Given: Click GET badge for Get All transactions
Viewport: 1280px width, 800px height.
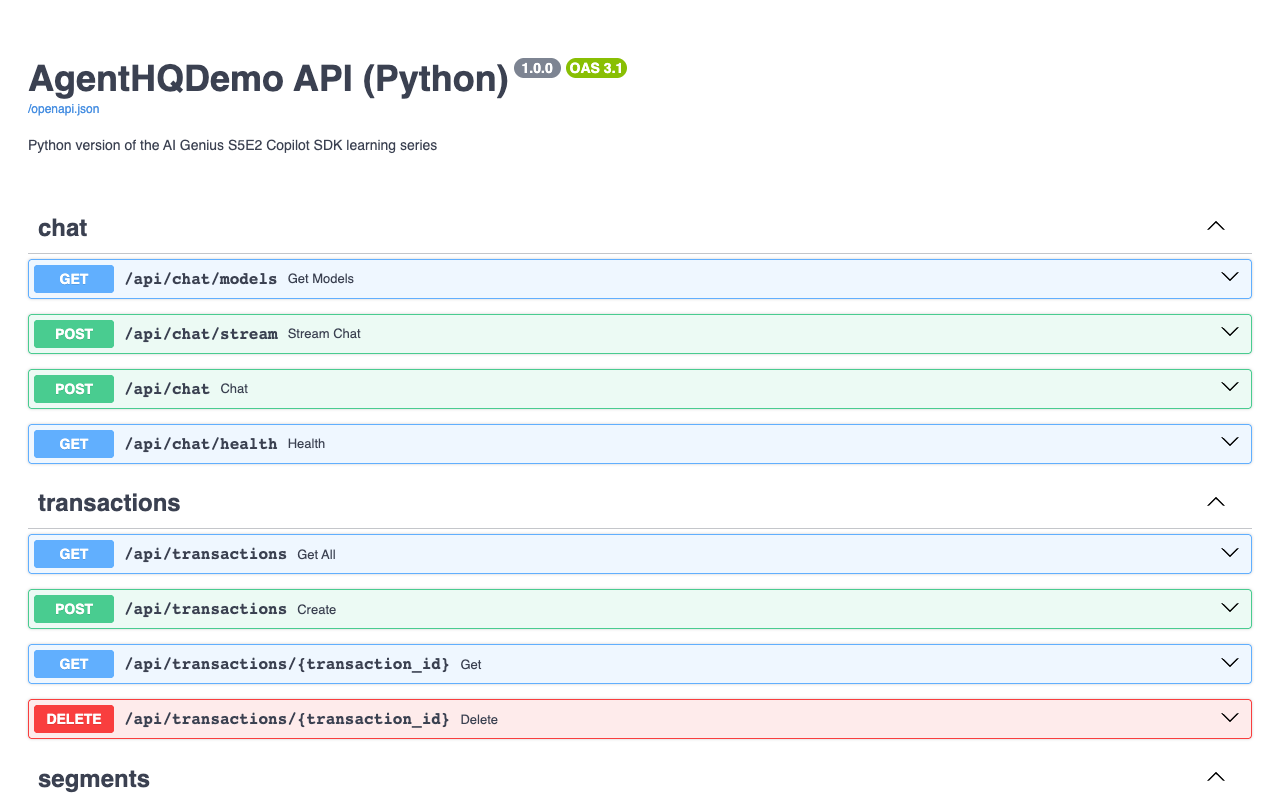Looking at the screenshot, I should (74, 554).
